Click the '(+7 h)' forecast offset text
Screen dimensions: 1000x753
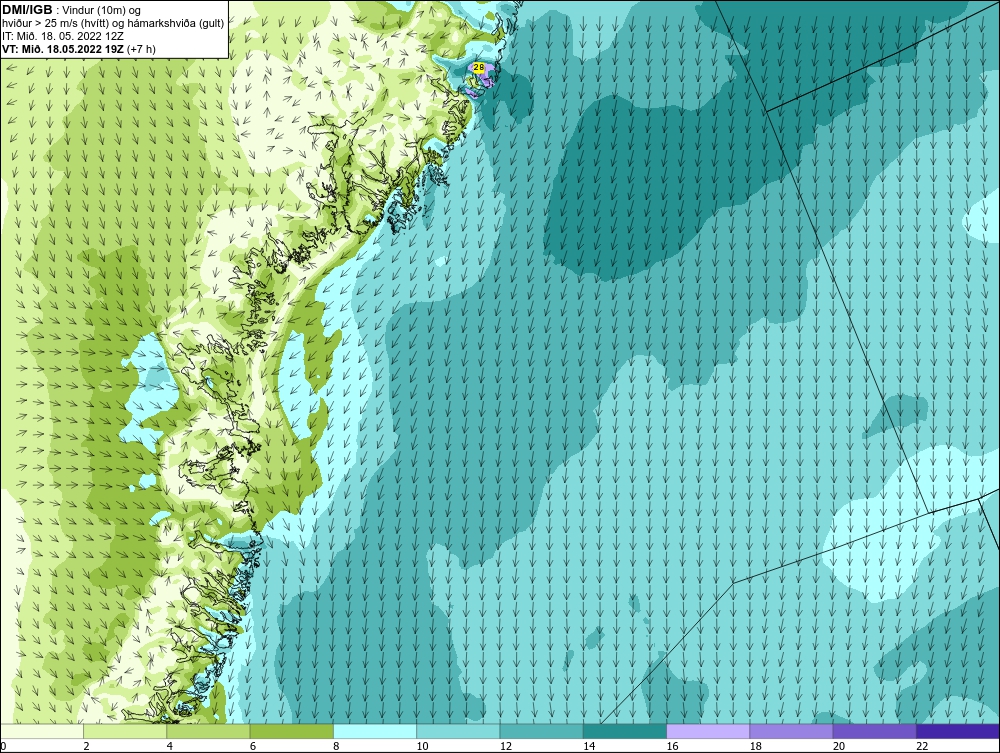141,48
